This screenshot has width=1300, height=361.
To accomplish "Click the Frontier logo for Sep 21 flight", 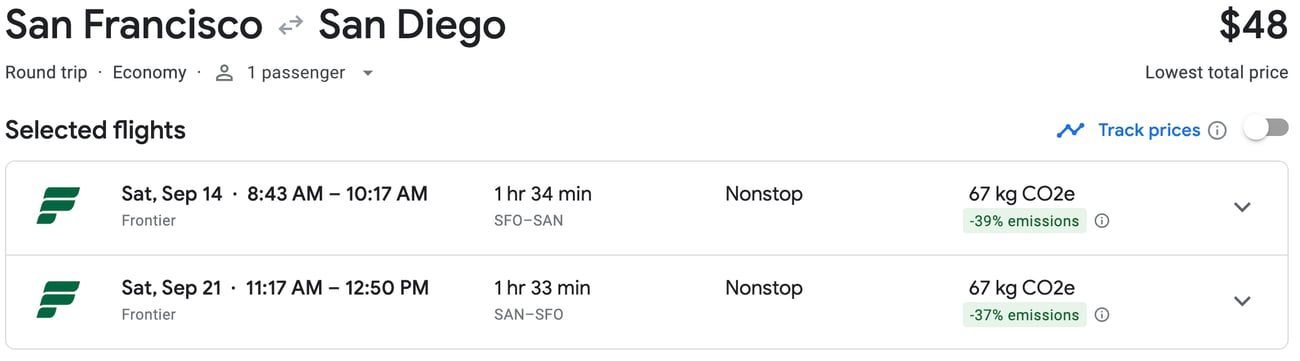I will (58, 300).
